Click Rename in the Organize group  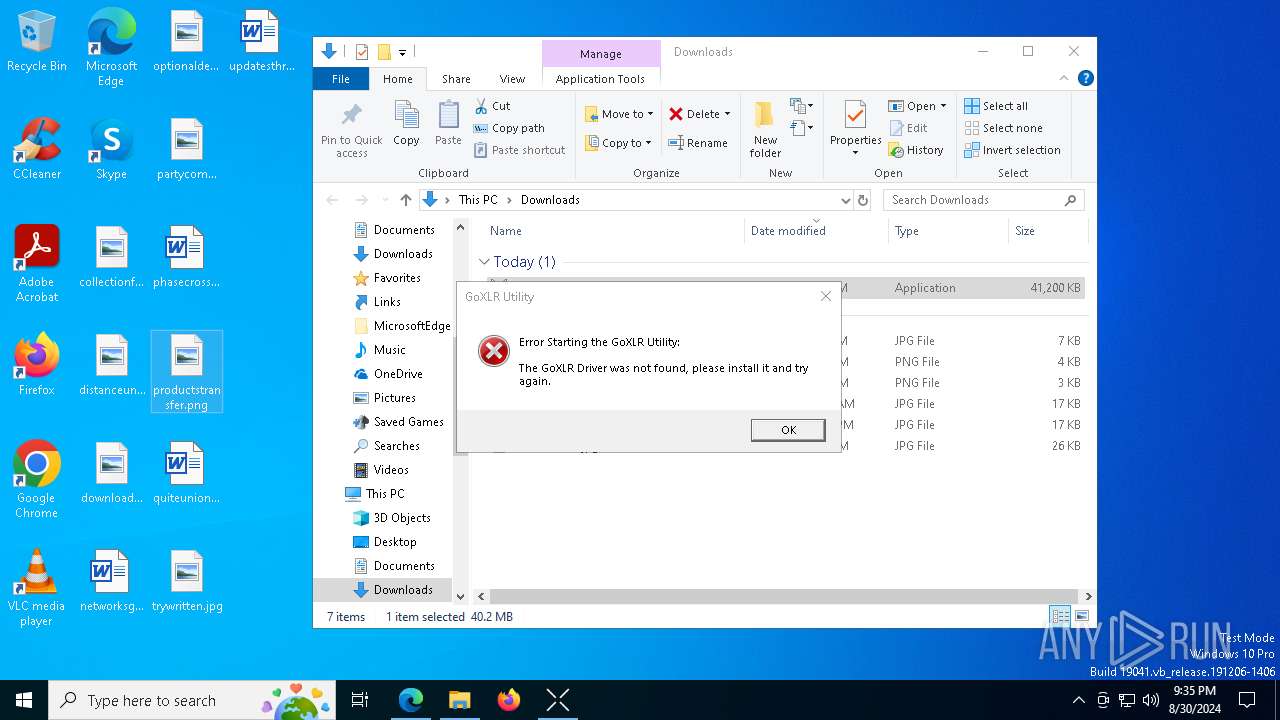click(698, 143)
